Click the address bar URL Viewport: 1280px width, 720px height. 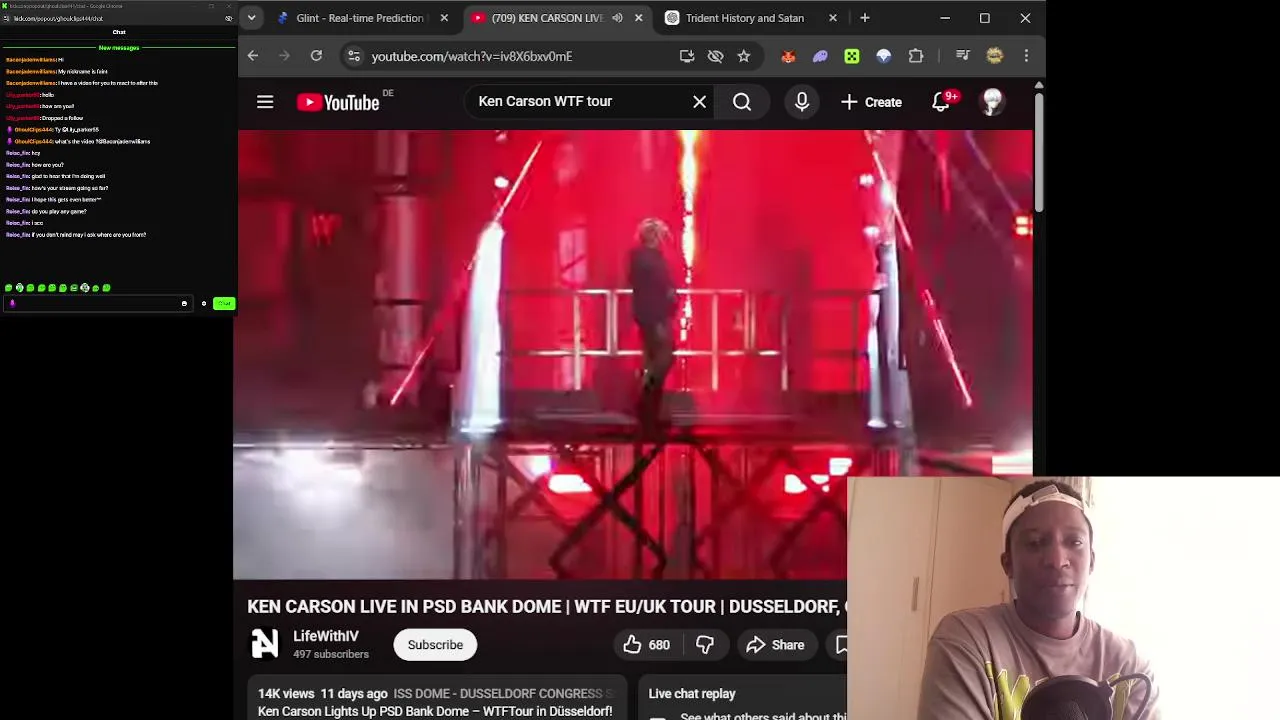pyautogui.click(x=472, y=56)
